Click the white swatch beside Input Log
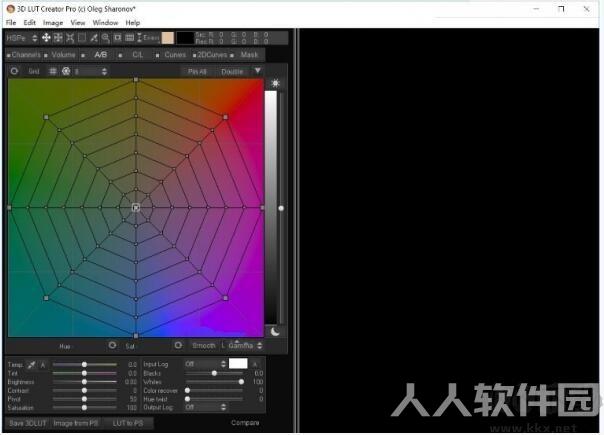The height and width of the screenshot is (435, 604). coord(238,363)
